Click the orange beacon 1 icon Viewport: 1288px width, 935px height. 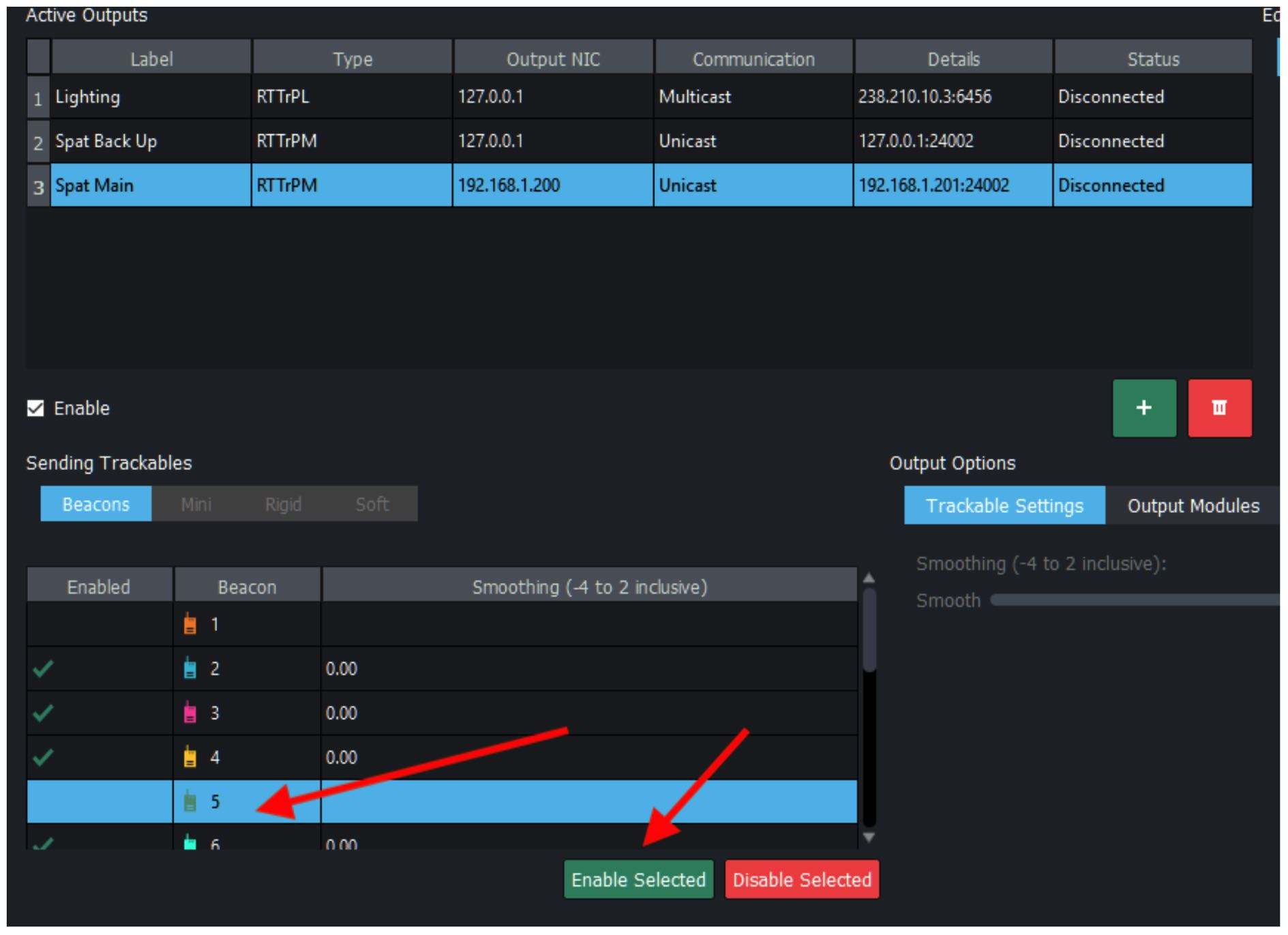click(x=190, y=624)
